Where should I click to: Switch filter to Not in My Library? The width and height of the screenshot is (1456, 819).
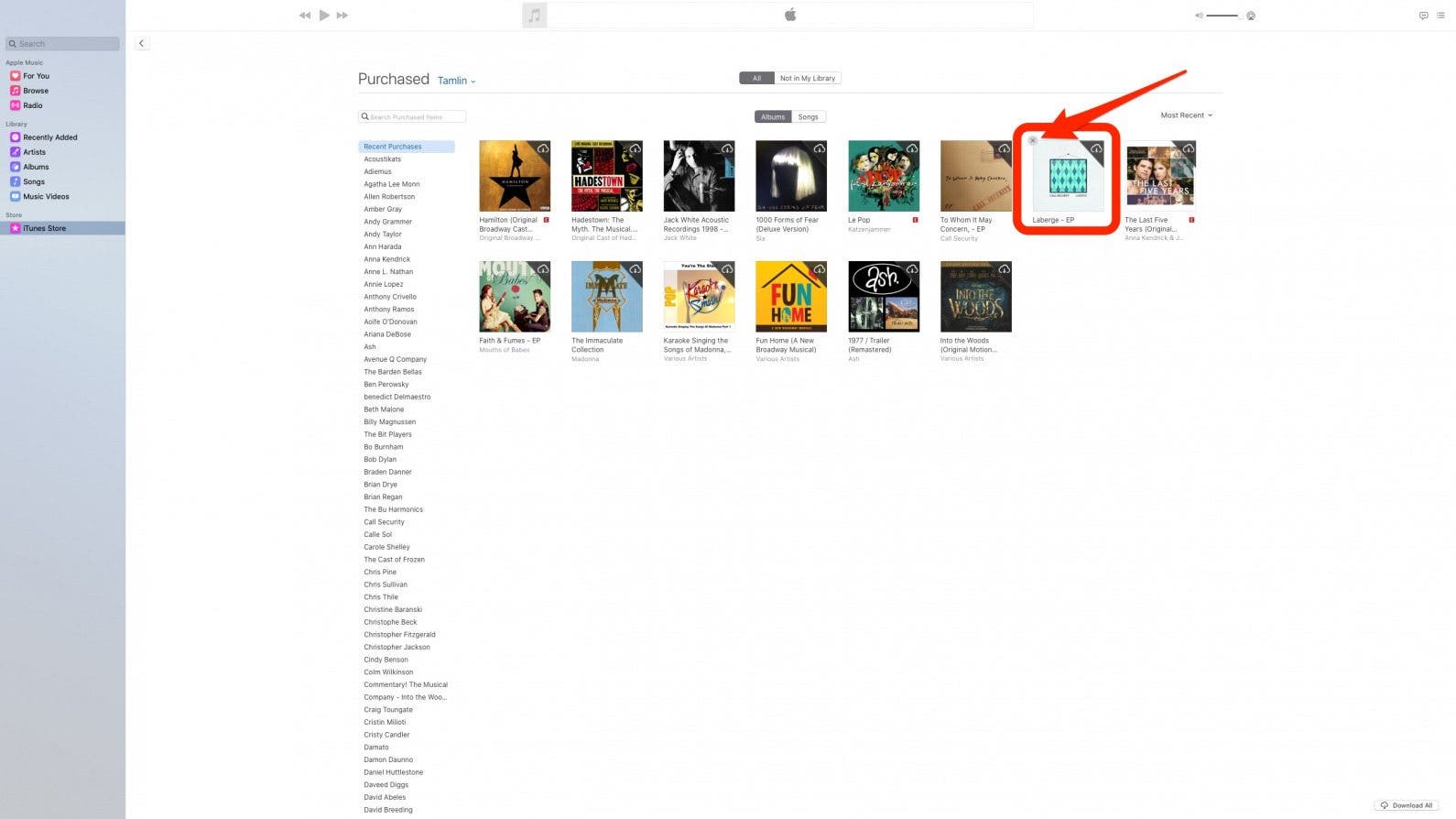pos(807,79)
